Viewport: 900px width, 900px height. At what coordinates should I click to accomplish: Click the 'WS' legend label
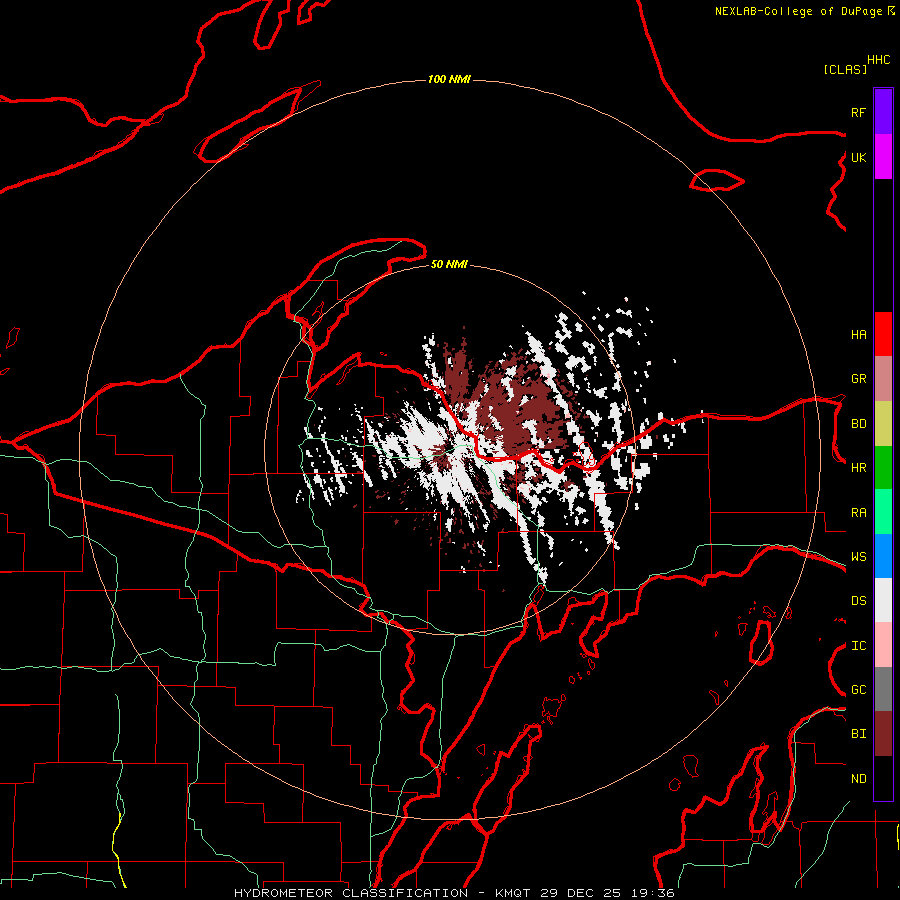point(858,557)
